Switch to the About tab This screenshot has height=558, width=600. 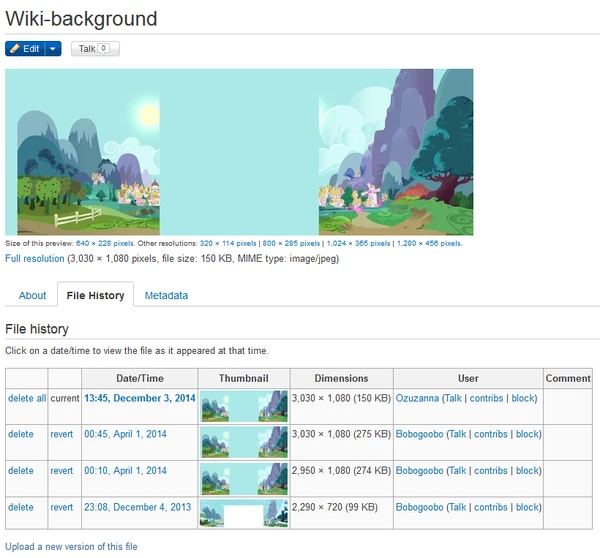pos(33,295)
